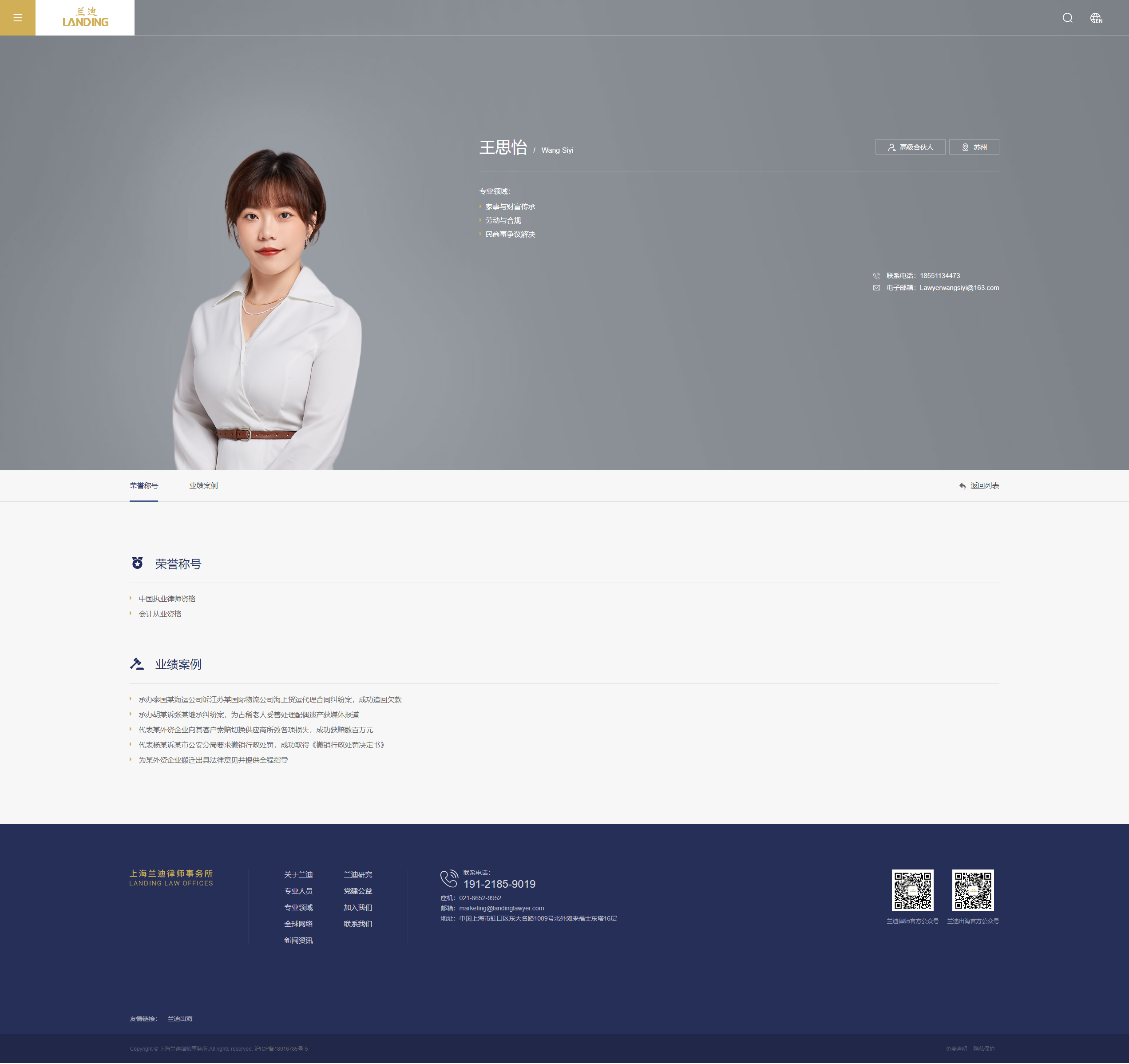Open 隐私保护 privacy link in footer

point(984,1049)
